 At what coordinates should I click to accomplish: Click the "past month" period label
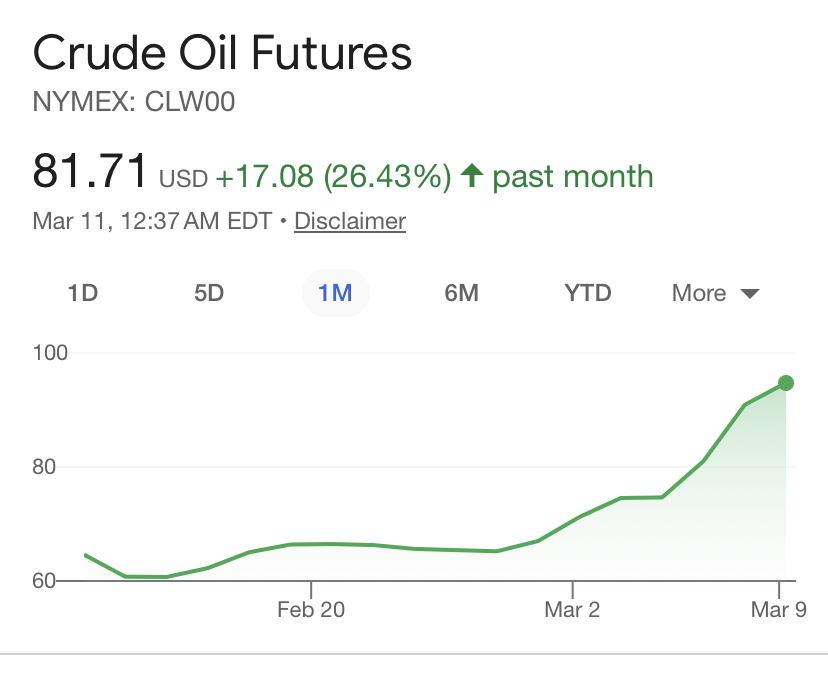click(573, 177)
